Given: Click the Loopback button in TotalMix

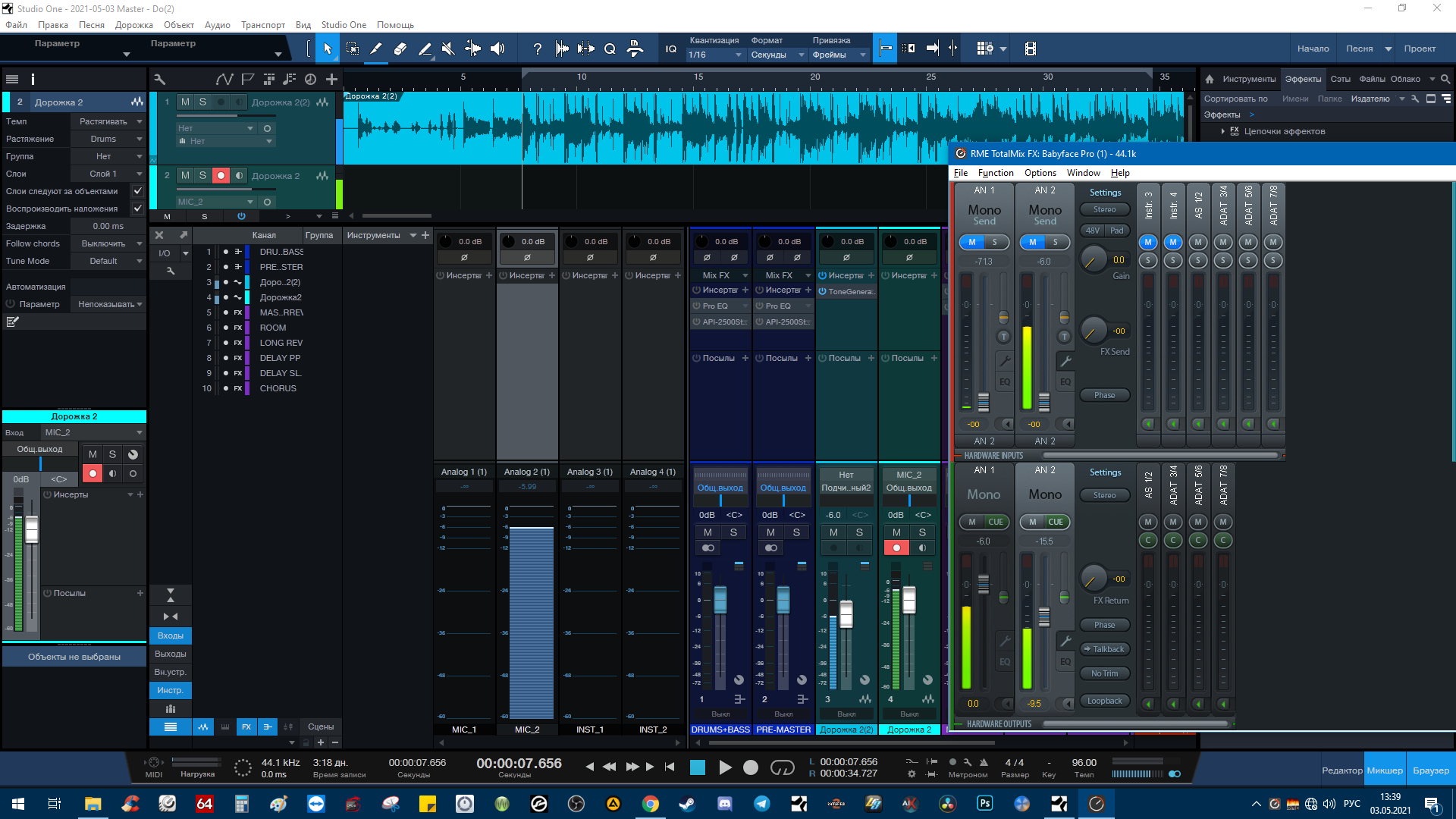Looking at the screenshot, I should coord(1104,701).
